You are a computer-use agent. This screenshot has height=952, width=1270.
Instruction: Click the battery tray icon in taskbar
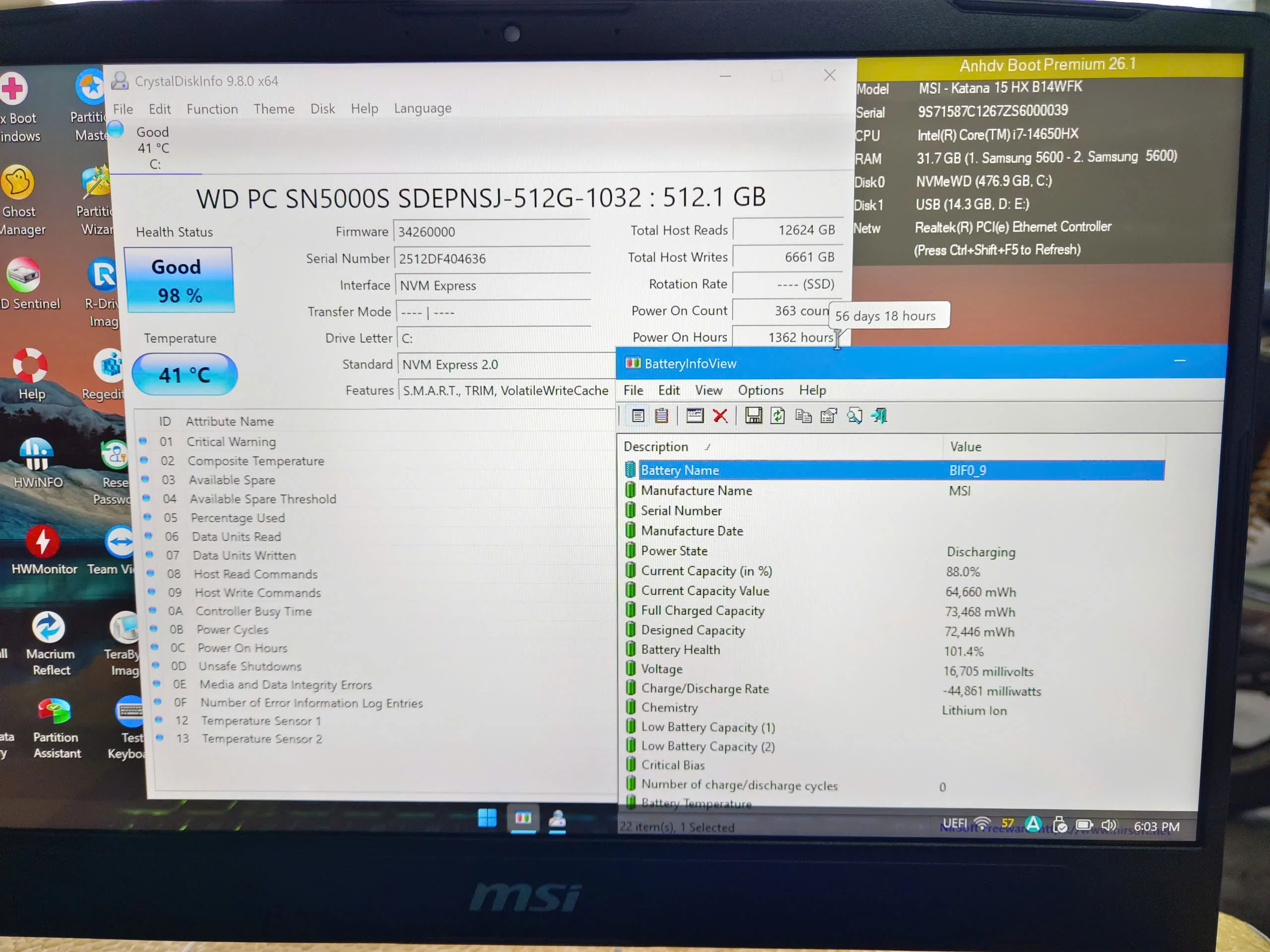[x=1084, y=825]
